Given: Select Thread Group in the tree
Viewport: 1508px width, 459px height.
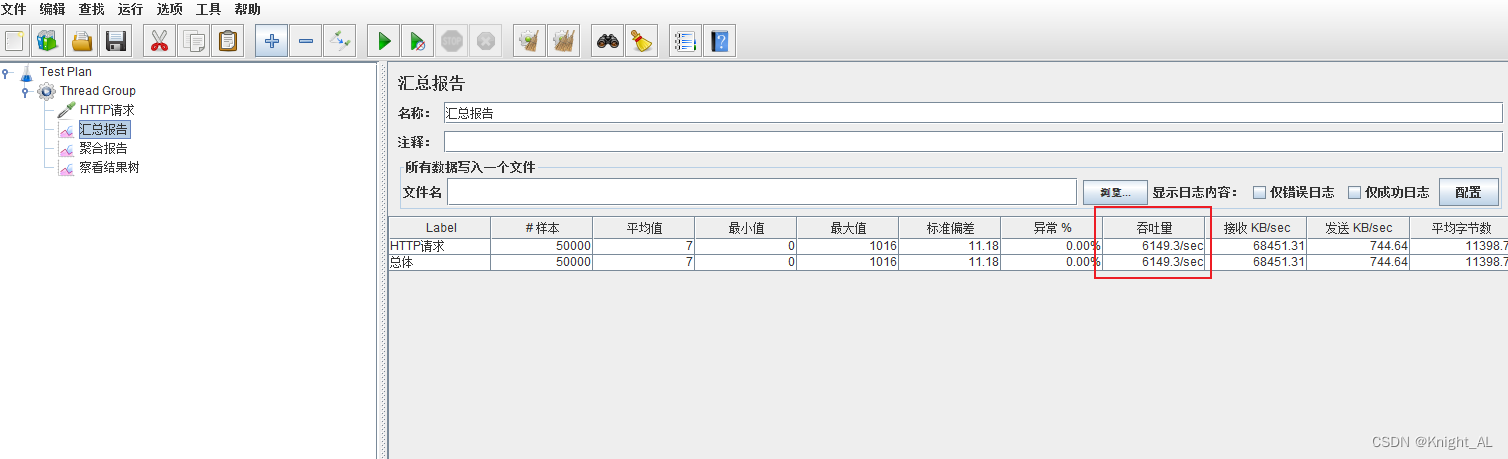Looking at the screenshot, I should pyautogui.click(x=97, y=91).
